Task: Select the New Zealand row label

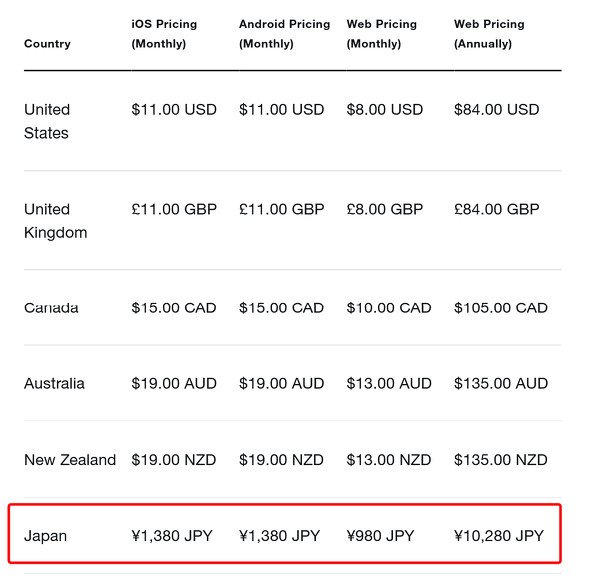Action: click(70, 460)
